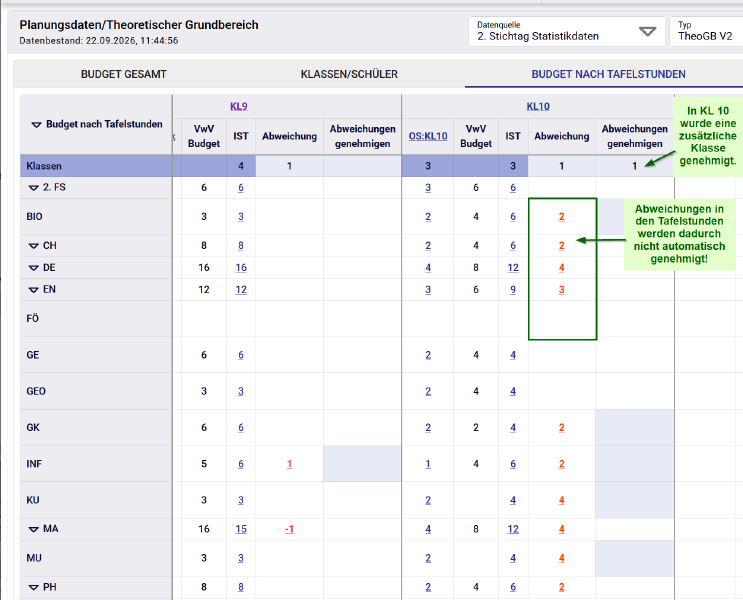
Task: Click the Datenbestand timestamp text
Action: [99, 41]
